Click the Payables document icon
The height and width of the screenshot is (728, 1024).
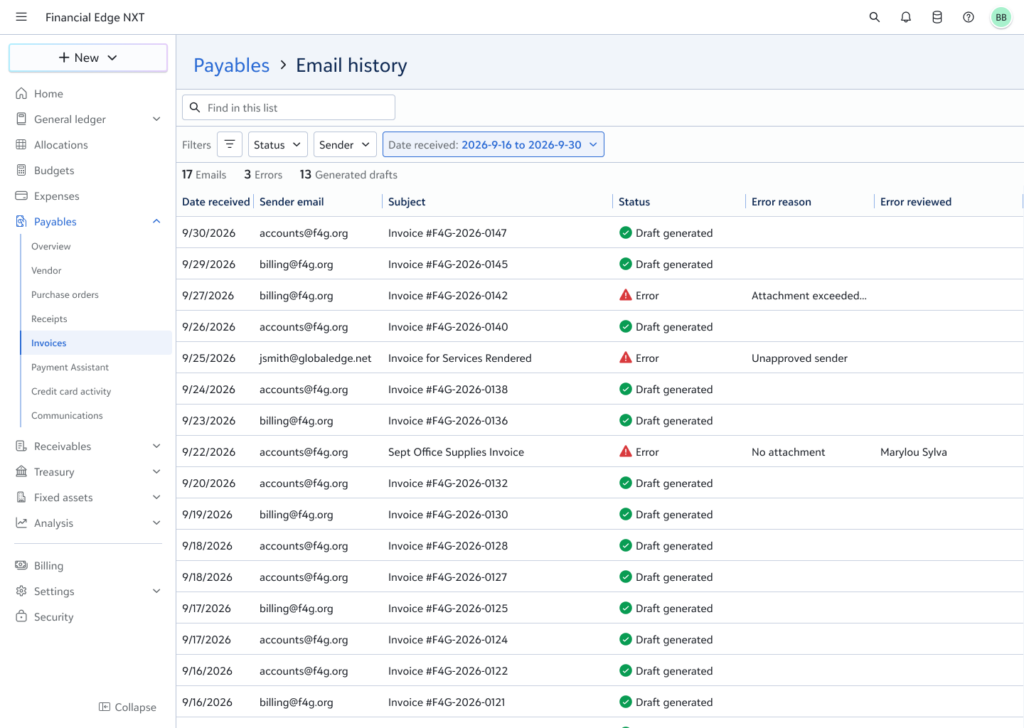[22, 221]
